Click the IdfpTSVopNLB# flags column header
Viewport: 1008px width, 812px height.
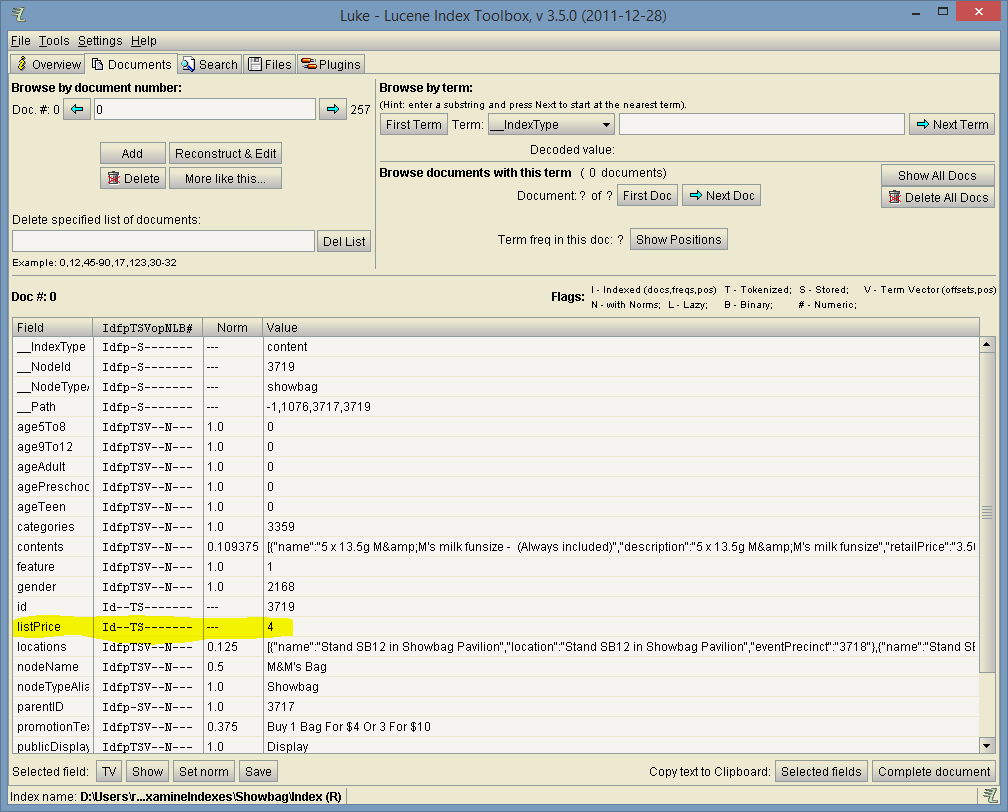(148, 327)
